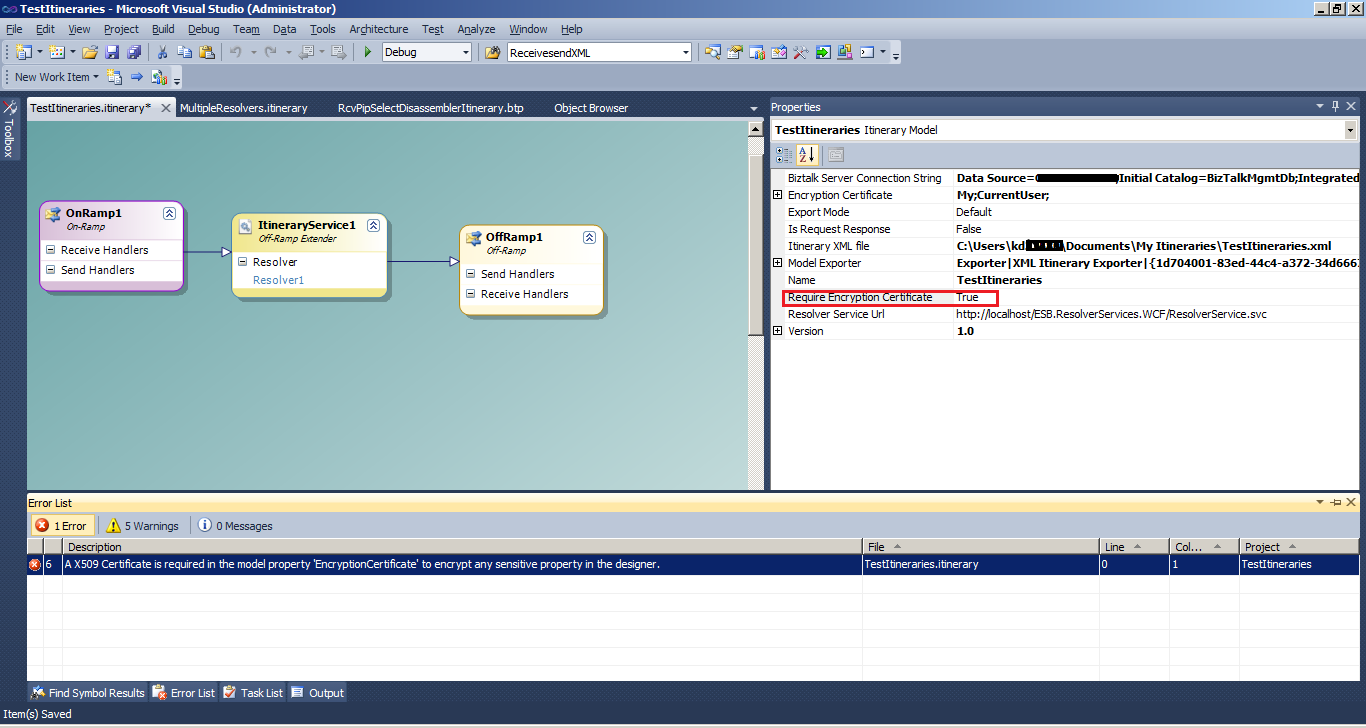The height and width of the screenshot is (728, 1366).
Task: Auto-hide the Properties panel with pin icon
Action: (x=1336, y=107)
